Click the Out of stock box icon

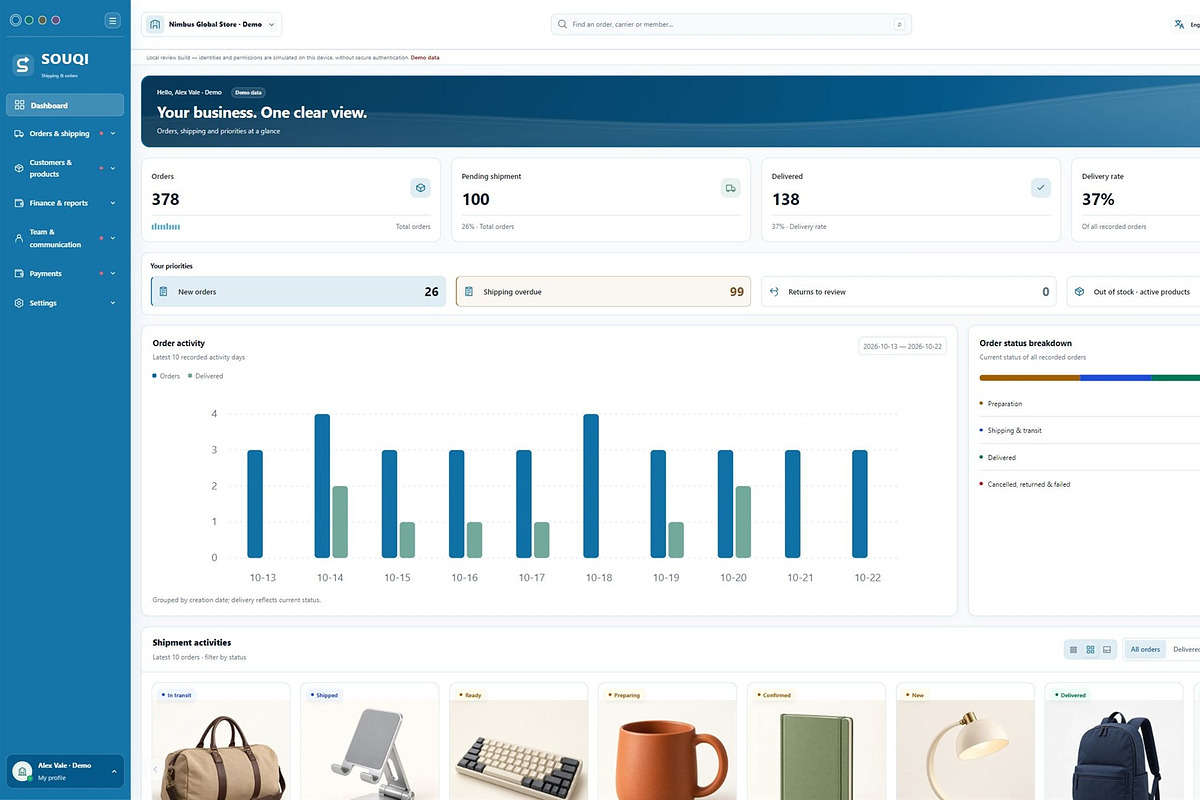pos(1079,292)
